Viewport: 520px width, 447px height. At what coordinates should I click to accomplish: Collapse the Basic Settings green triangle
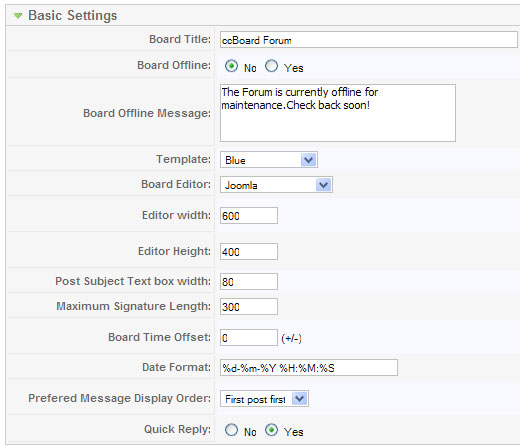(18, 16)
